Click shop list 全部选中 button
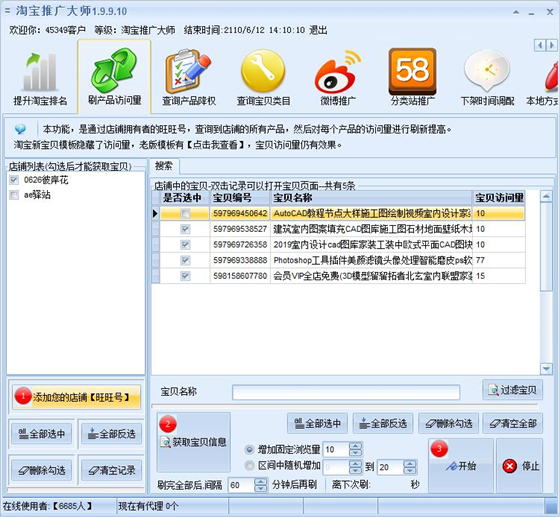560x517 pixels. coord(42,434)
